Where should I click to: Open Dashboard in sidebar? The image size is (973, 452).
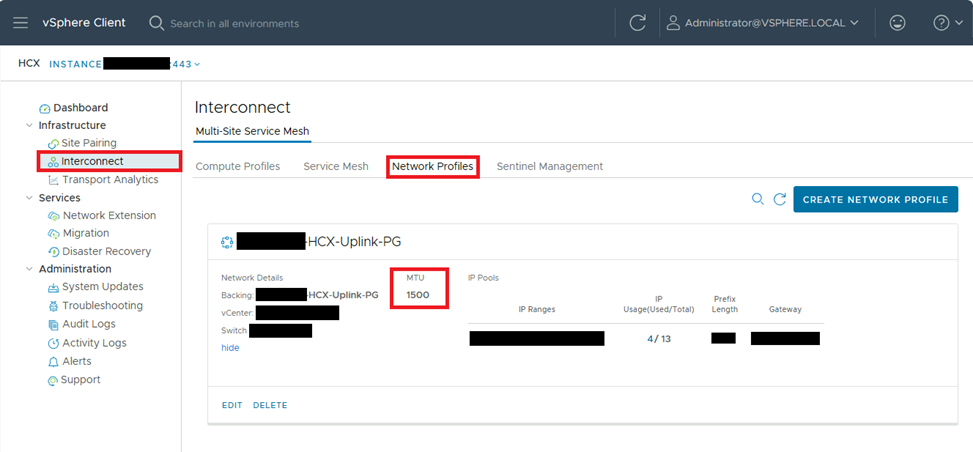(x=81, y=107)
